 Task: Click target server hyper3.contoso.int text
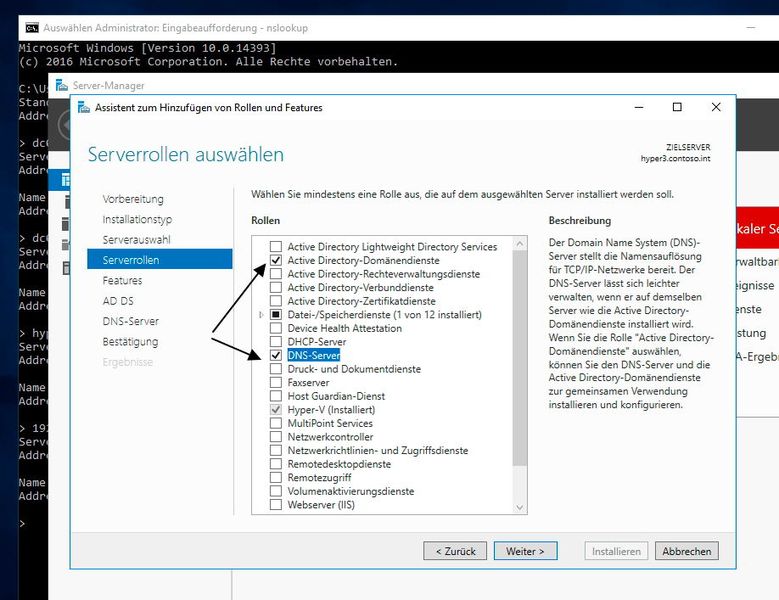point(675,158)
